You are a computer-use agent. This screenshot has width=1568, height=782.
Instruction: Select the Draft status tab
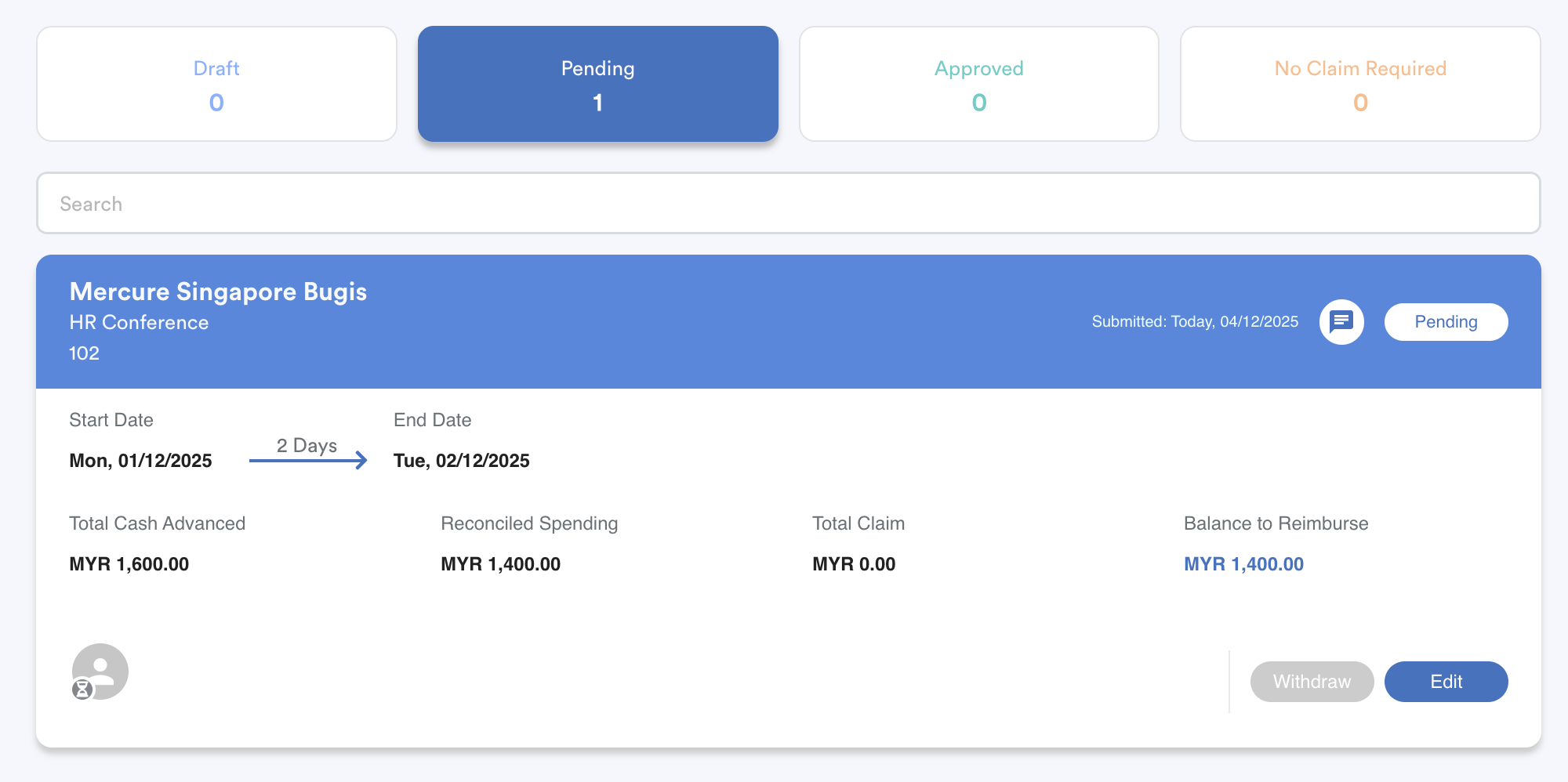216,84
